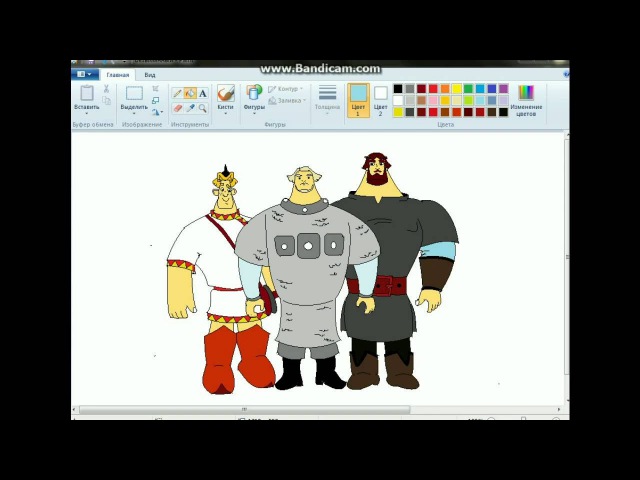This screenshot has width=640, height=480.
Task: Click the Paste clipboard icon
Action: pos(87,93)
